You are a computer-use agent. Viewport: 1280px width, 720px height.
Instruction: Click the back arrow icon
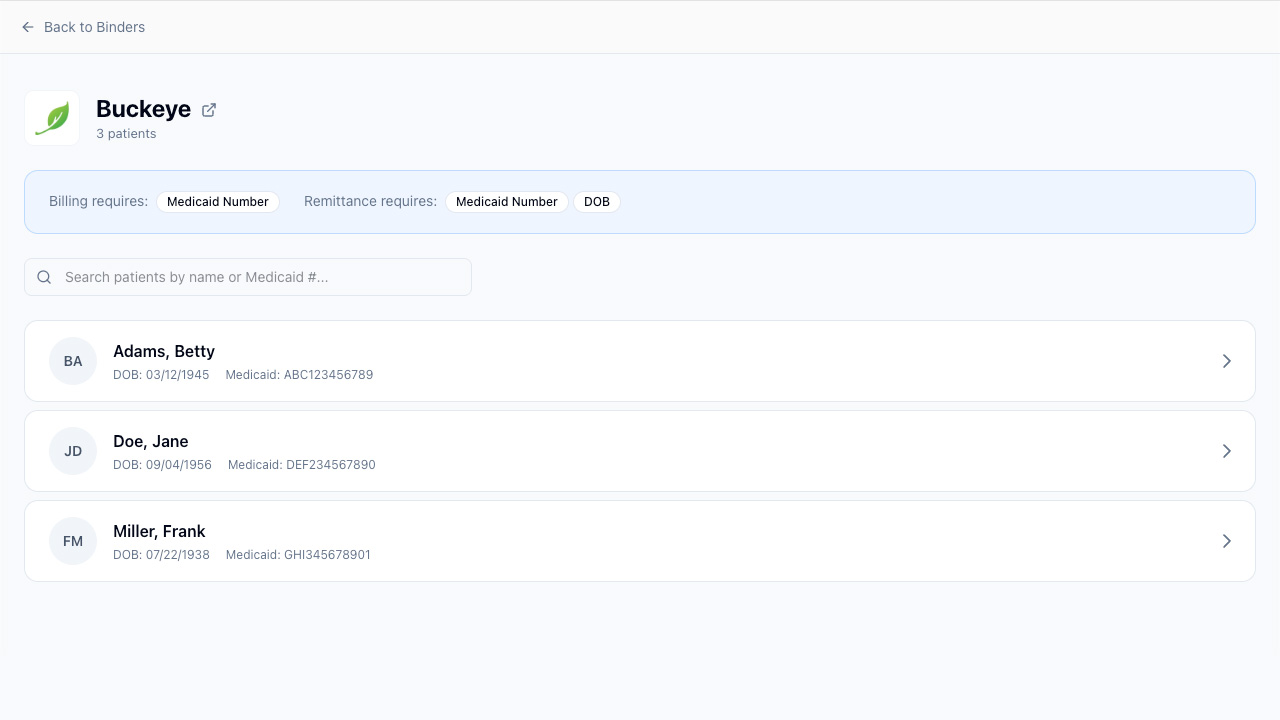click(28, 27)
